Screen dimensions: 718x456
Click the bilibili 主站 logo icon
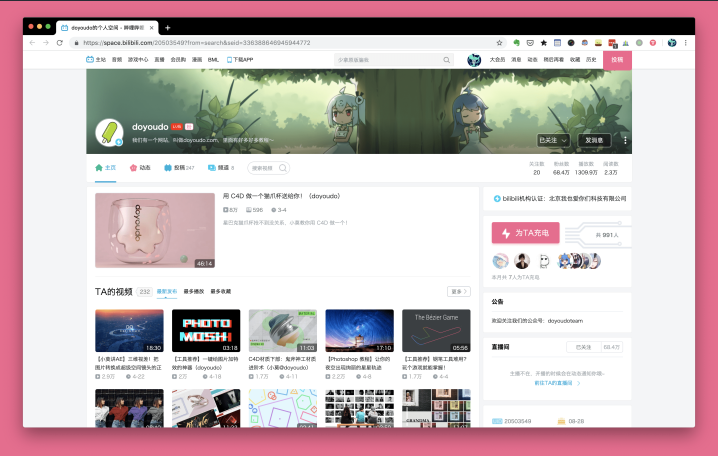click(90, 60)
